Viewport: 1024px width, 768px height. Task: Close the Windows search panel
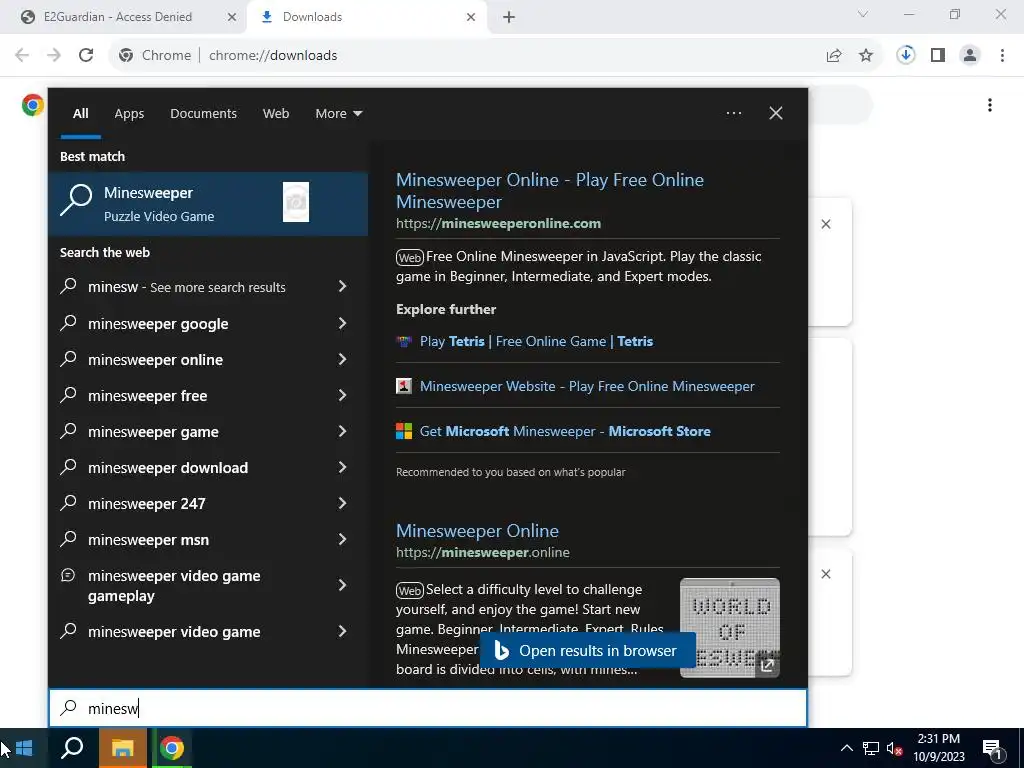click(776, 113)
